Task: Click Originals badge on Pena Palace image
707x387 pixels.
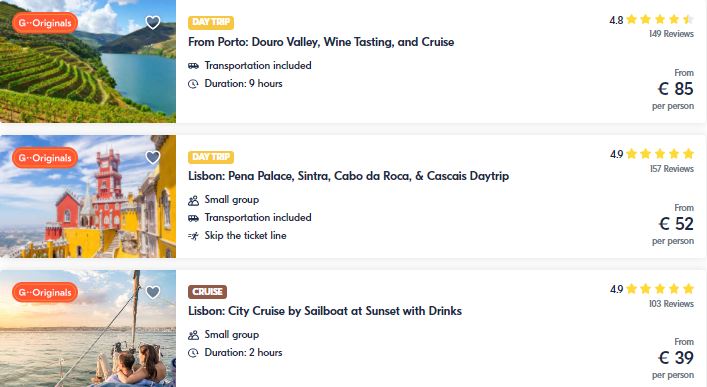Action: (45, 158)
